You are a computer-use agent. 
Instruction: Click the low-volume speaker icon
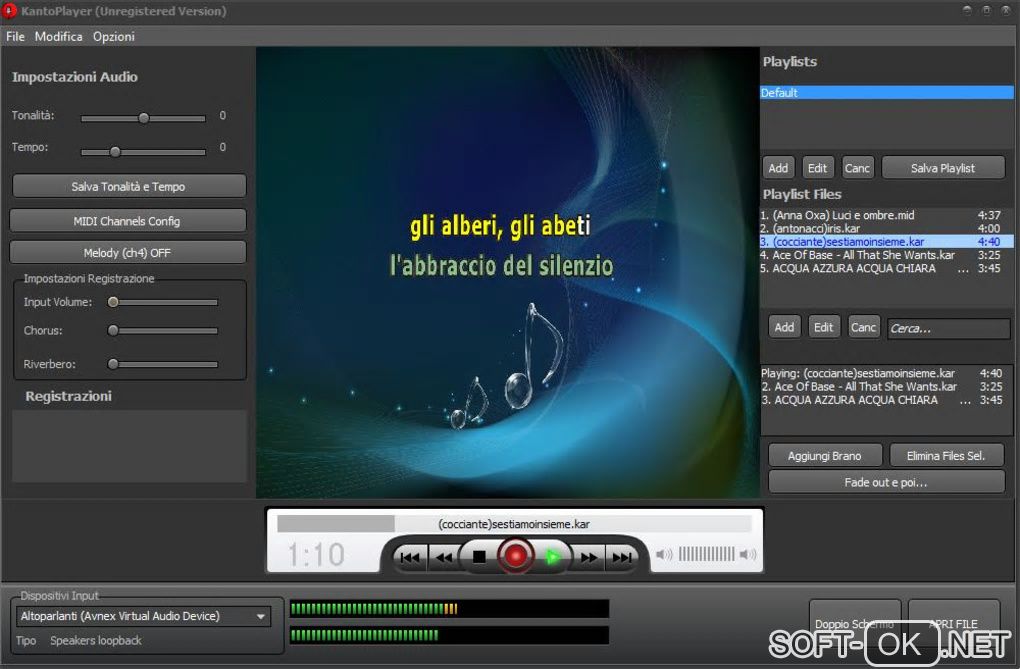coord(664,554)
